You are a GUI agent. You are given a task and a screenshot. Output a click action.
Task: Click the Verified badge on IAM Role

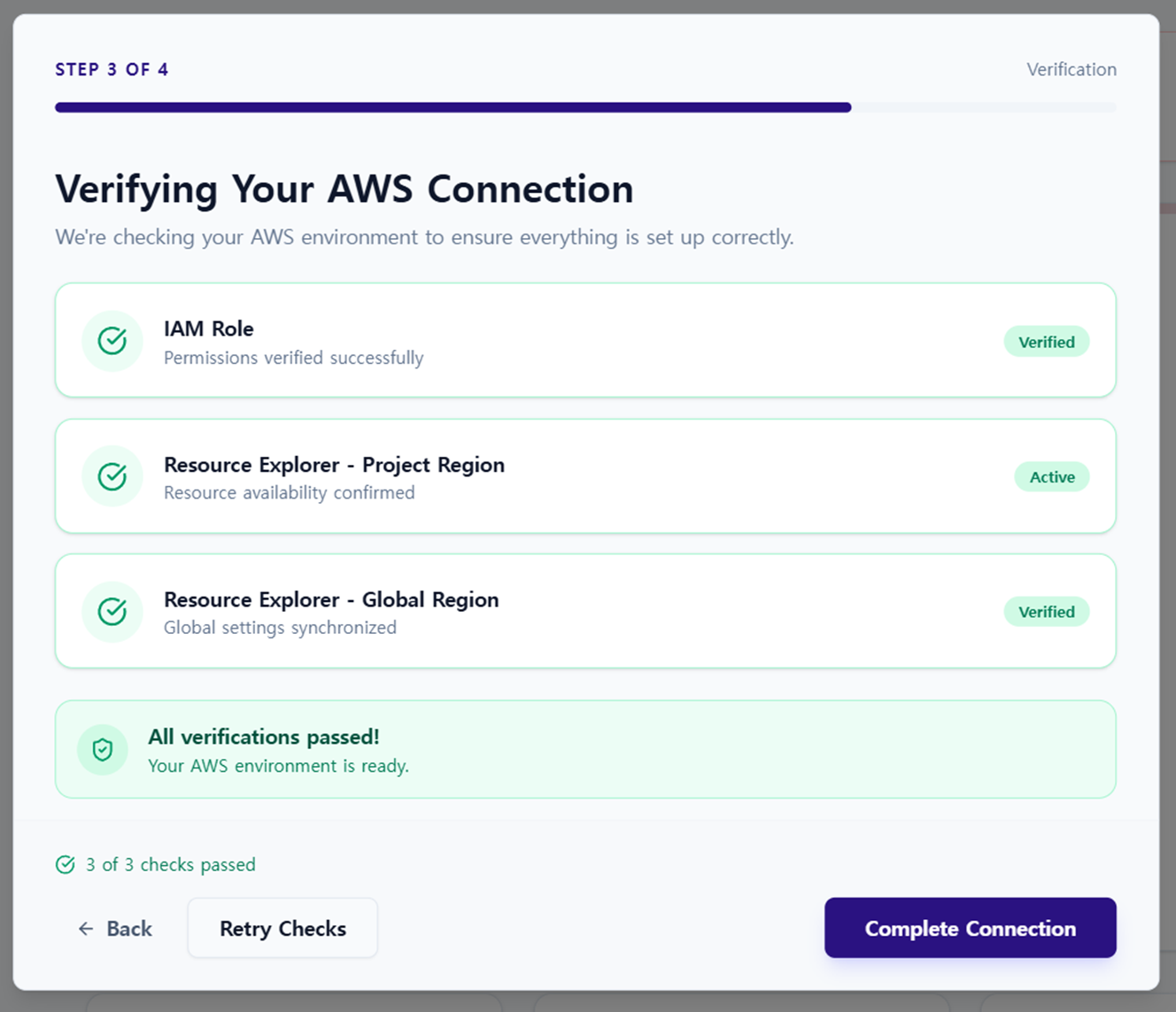[x=1046, y=342]
